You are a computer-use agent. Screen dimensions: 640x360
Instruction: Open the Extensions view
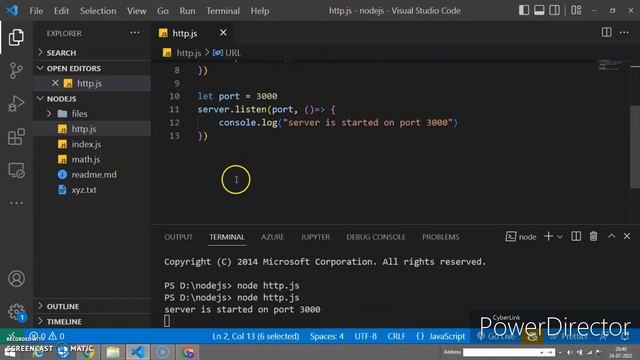pos(16,137)
